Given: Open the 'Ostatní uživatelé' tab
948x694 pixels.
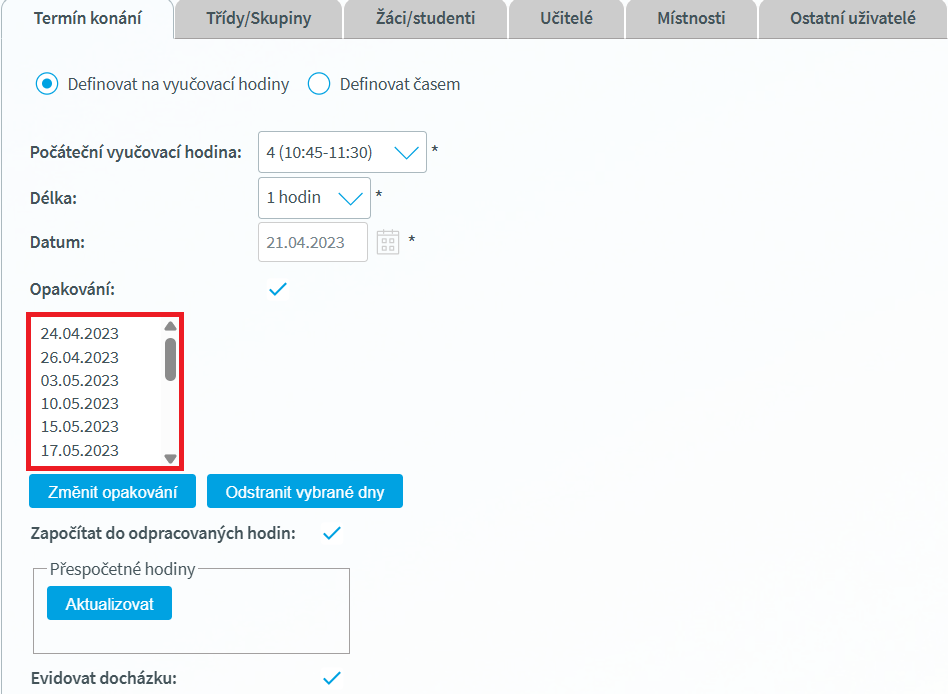Looking at the screenshot, I should 852,19.
